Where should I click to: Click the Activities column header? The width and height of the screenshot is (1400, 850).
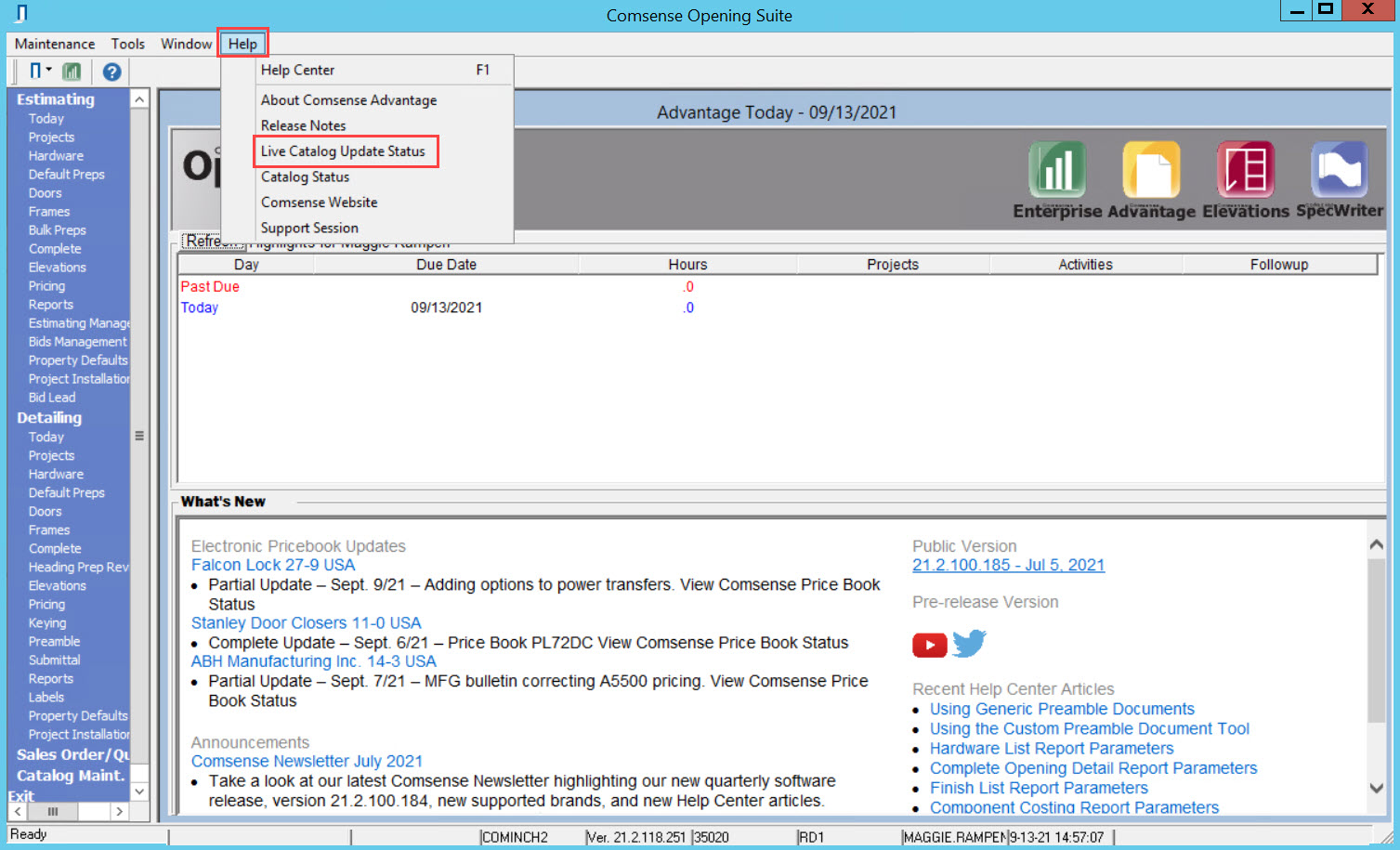click(x=1085, y=265)
